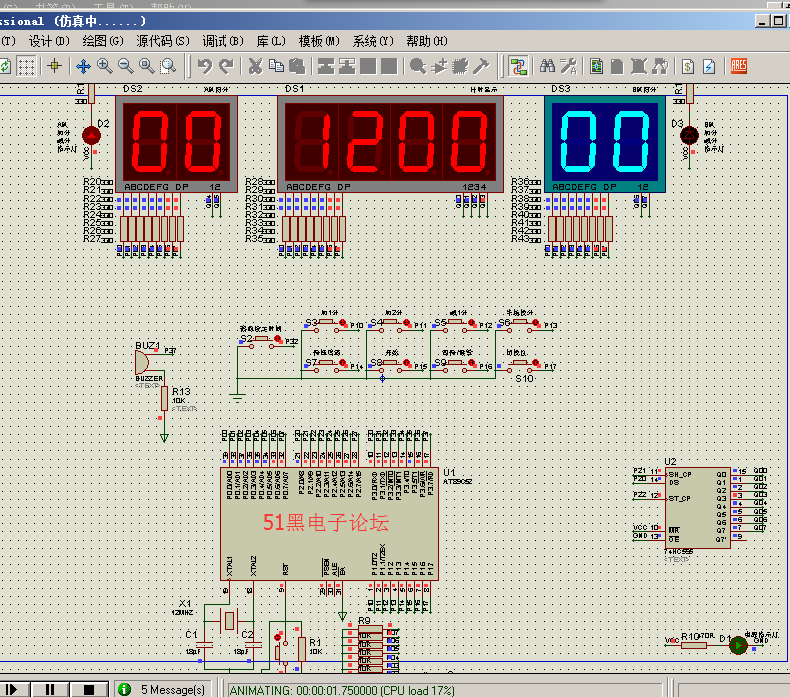790x697 pixels.
Task: Open the 帮助(H) menu
Action: [x=427, y=41]
